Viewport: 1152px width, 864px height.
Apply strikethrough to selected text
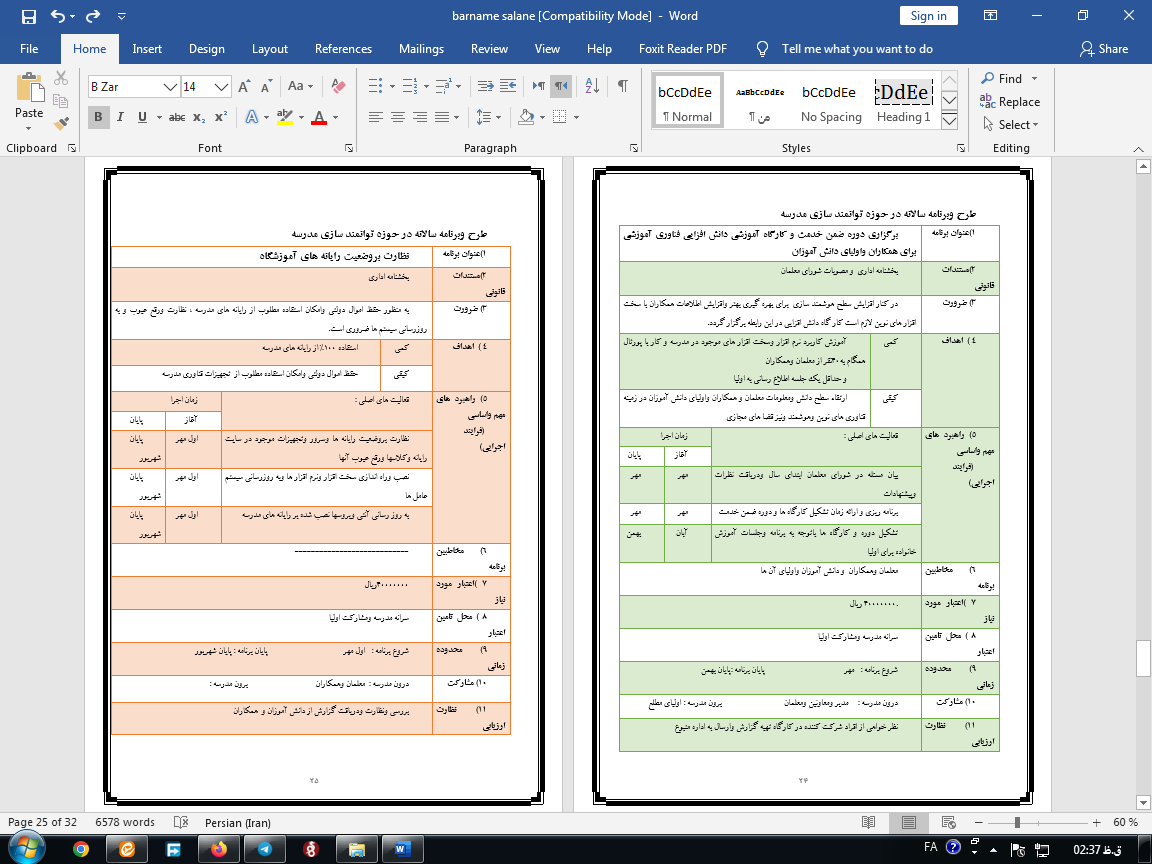click(x=177, y=117)
